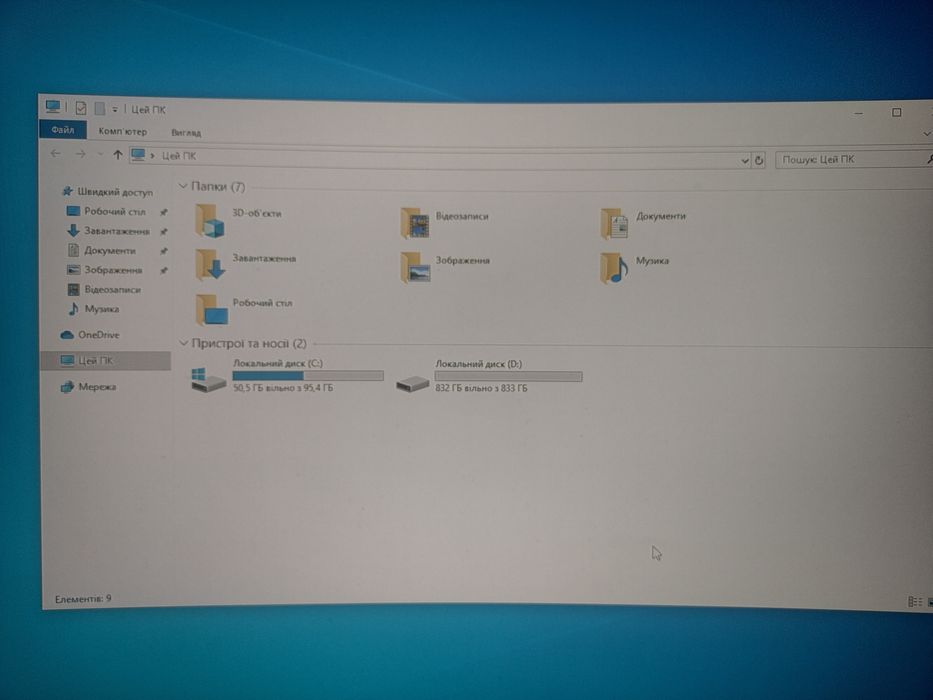Select Швидкий доступ in navigation pane
Viewport: 933px width, 700px height.
coord(108,192)
